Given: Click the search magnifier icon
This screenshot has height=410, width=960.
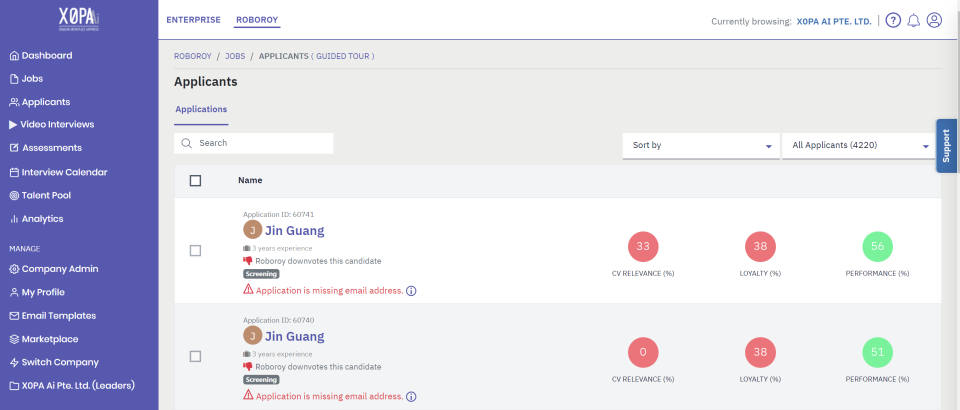Looking at the screenshot, I should click(186, 143).
